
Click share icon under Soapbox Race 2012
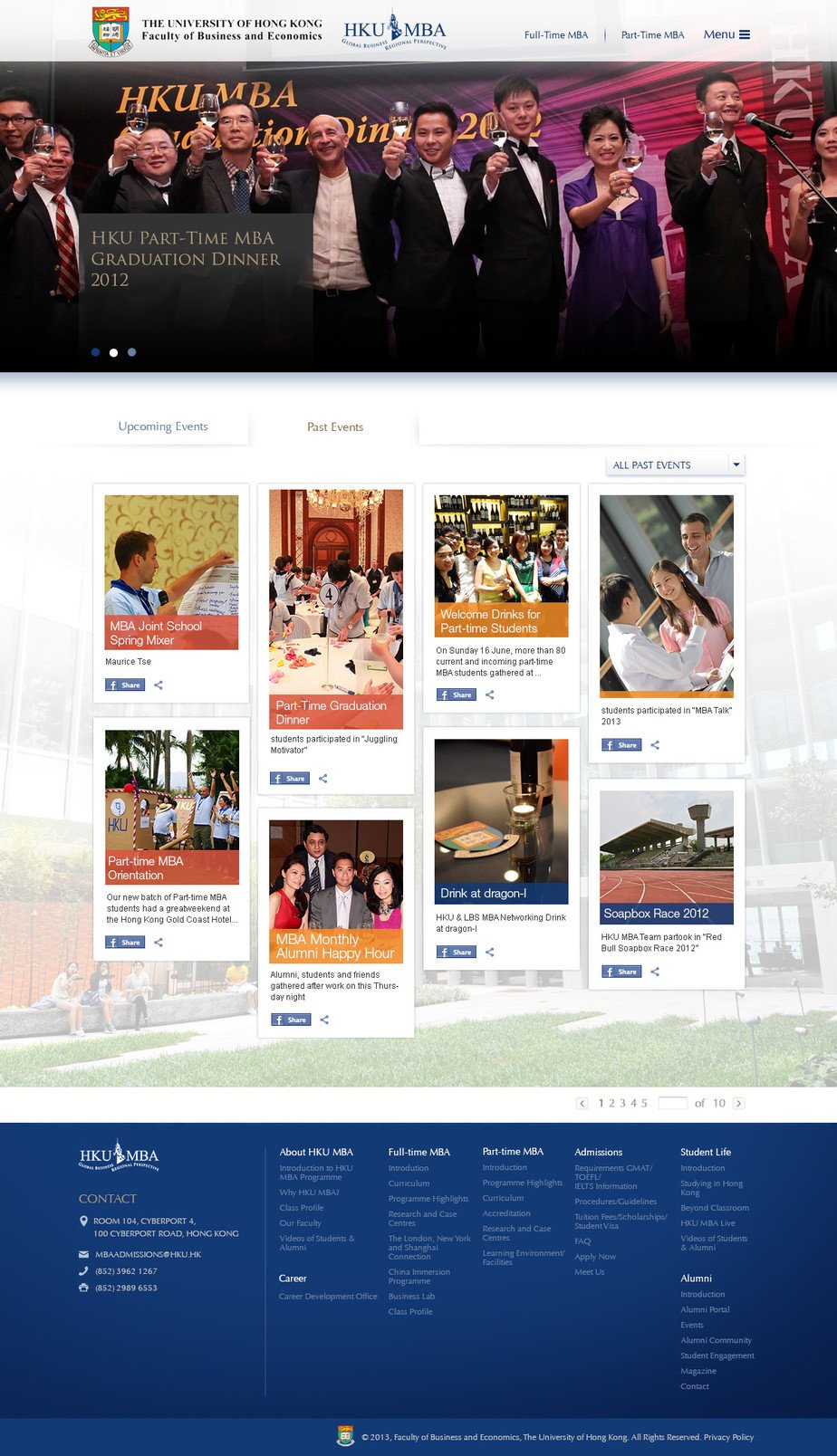pos(655,972)
